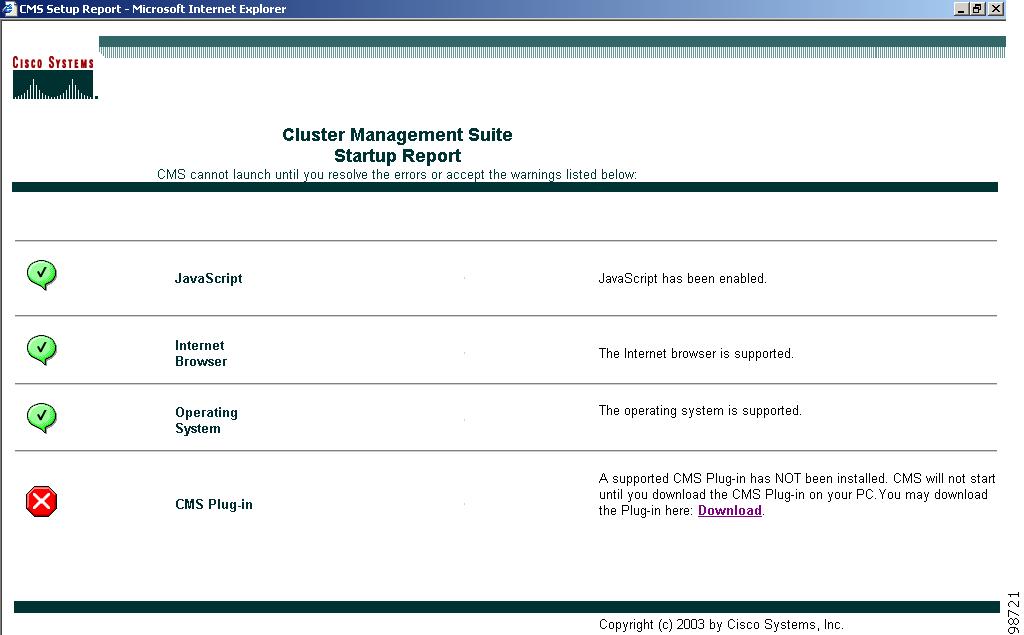Click the green check icon beside JavaScript
Viewport: 1024px width, 635px height.
42,275
